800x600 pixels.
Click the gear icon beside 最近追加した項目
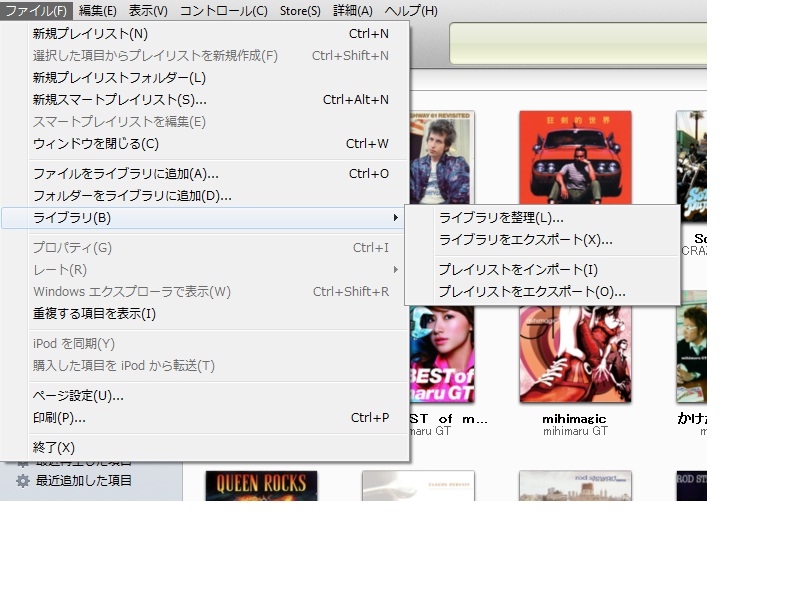pos(22,481)
